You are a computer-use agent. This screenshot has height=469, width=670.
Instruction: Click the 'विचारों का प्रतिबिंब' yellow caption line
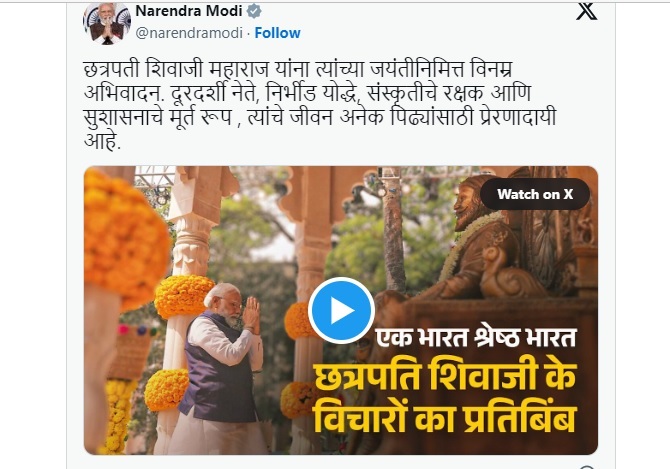[x=445, y=416]
